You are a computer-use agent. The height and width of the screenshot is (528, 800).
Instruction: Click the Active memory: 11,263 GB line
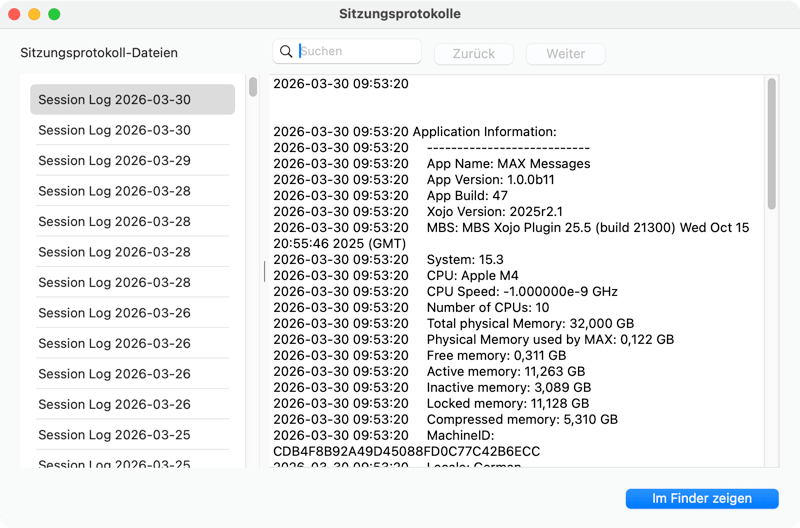click(x=429, y=371)
